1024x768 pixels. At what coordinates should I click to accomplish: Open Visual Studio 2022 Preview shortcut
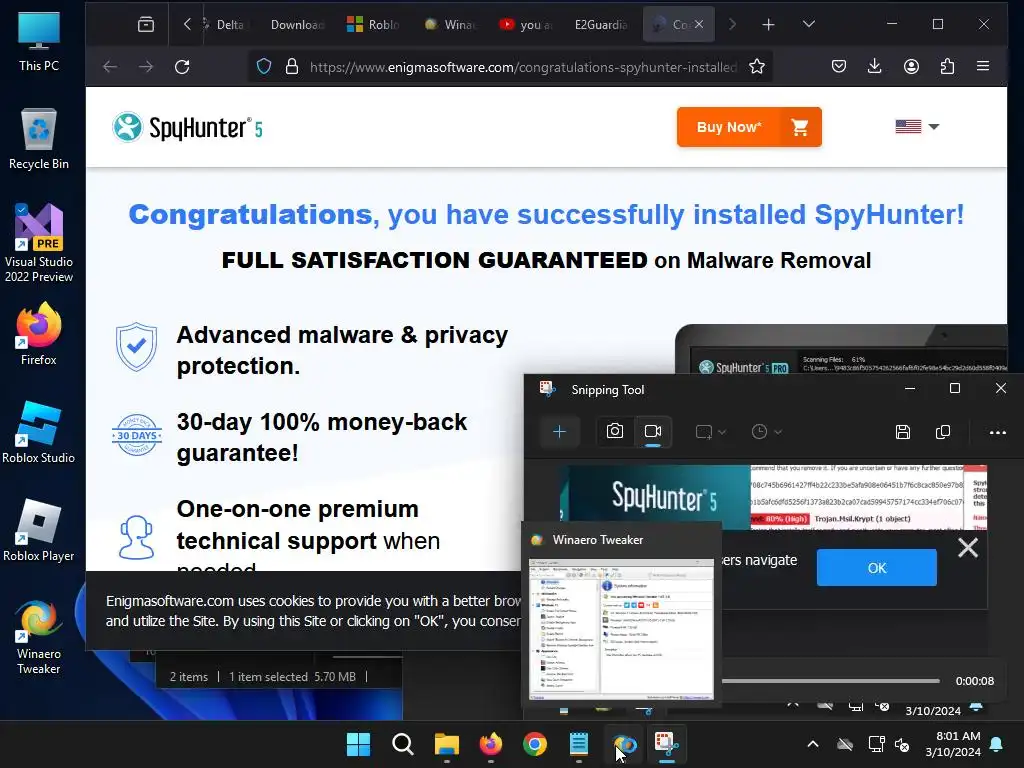tap(39, 243)
